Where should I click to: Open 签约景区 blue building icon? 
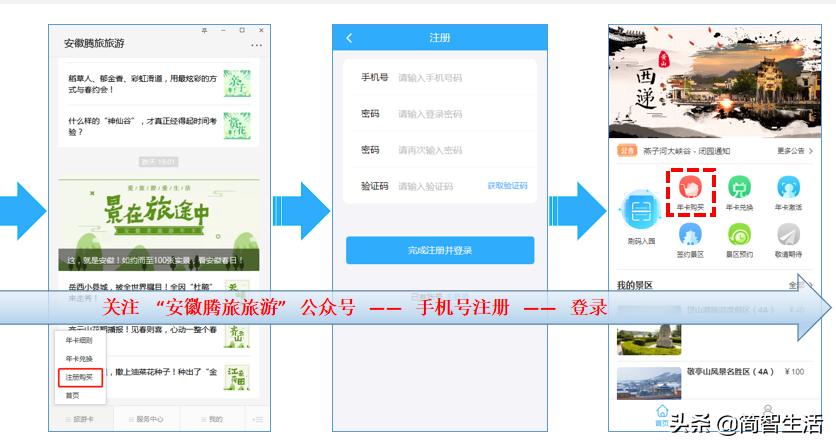point(690,235)
